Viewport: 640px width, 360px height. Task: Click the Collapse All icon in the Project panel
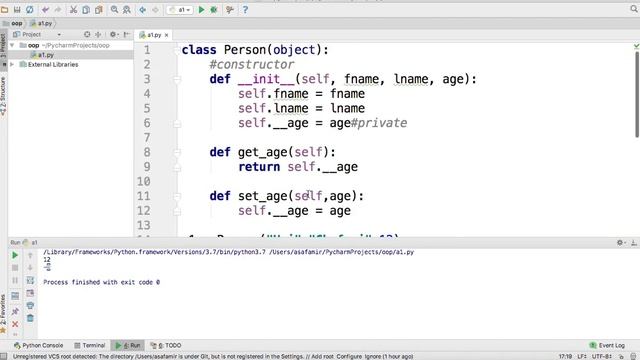tap(98, 34)
